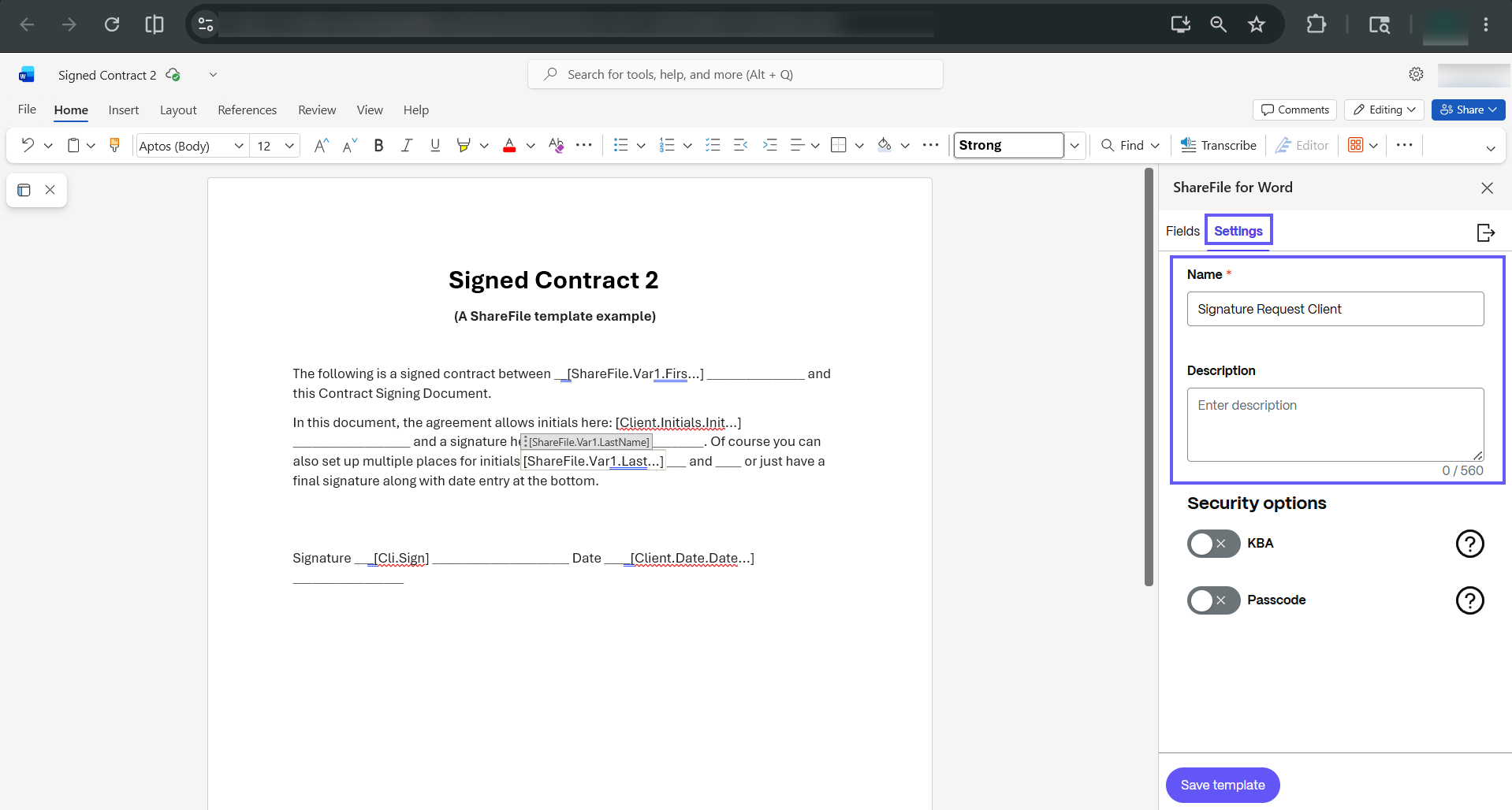Image resolution: width=1512 pixels, height=810 pixels.
Task: Open the undo history arrow
Action: tap(48, 146)
